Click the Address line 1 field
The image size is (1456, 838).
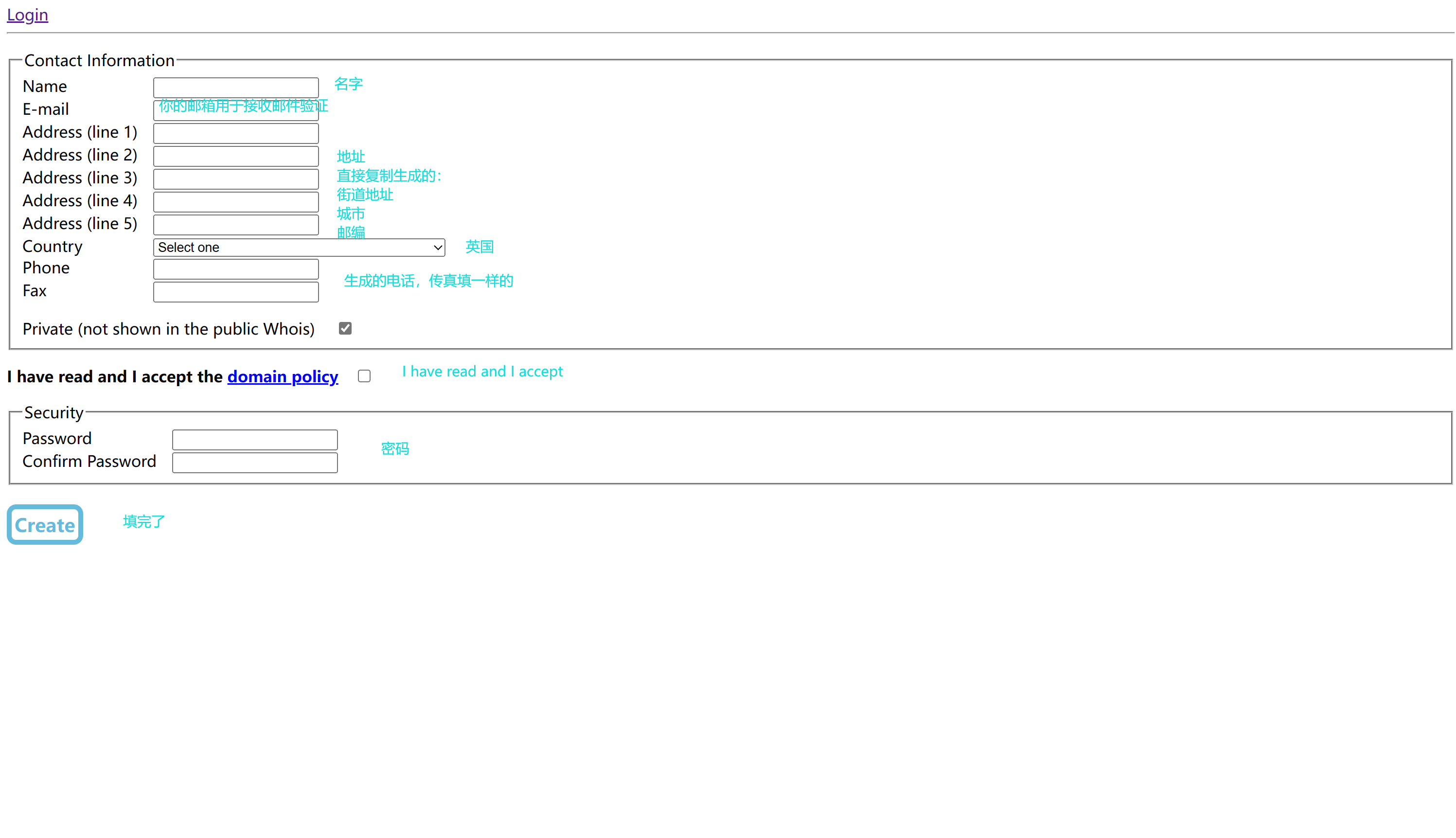(x=235, y=133)
